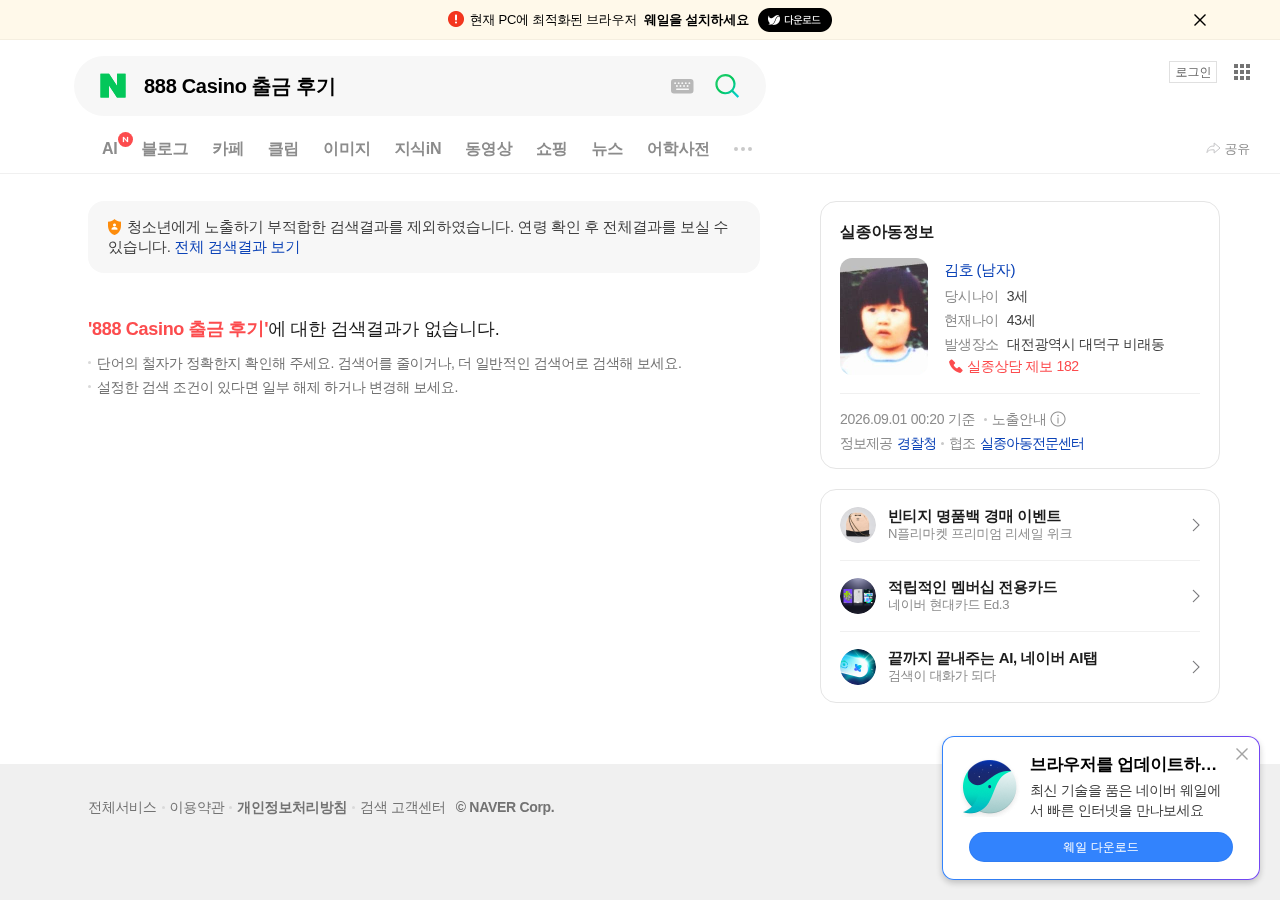Open 적립적인 멤버십 전용카드 item
1280x900 pixels.
pos(1020,596)
